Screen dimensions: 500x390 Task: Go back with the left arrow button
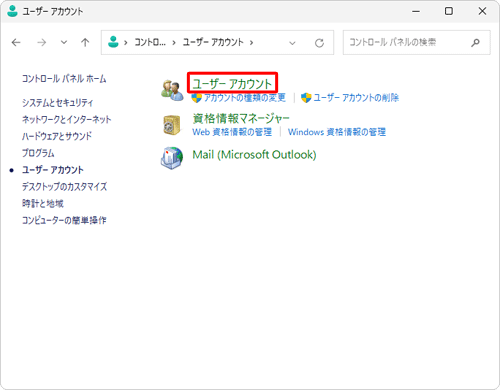coord(16,42)
